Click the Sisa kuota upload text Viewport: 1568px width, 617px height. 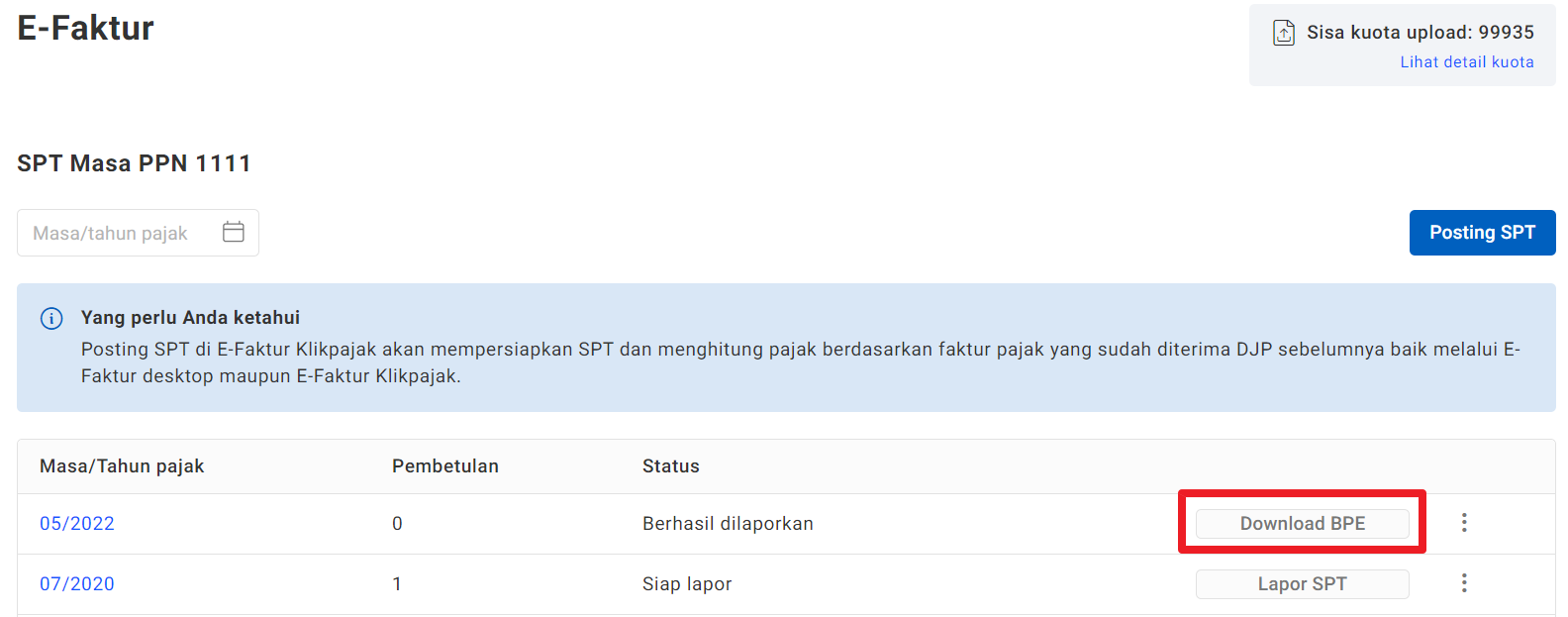point(1420,33)
